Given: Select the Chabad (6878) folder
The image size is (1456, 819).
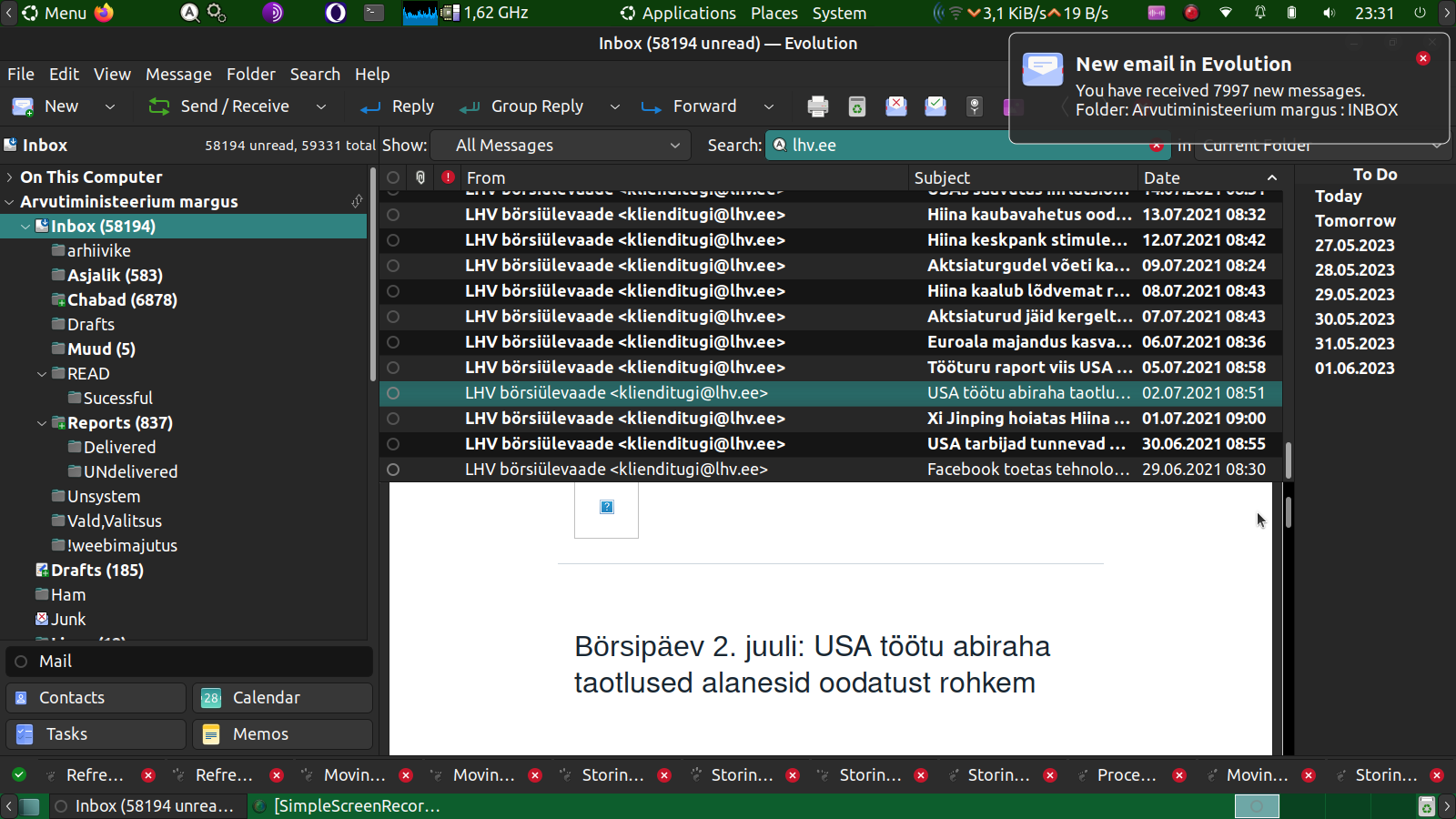Looking at the screenshot, I should [x=122, y=300].
